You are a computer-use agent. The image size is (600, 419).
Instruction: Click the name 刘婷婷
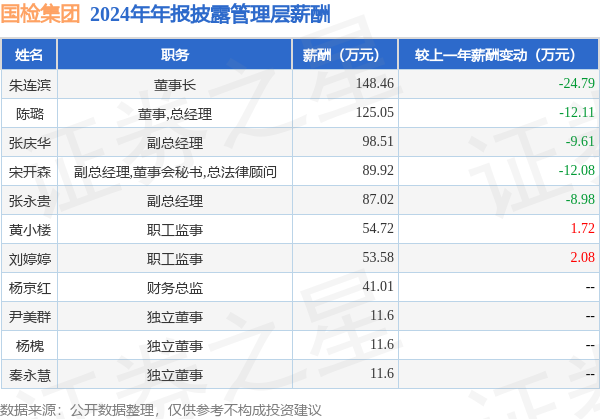(29, 259)
